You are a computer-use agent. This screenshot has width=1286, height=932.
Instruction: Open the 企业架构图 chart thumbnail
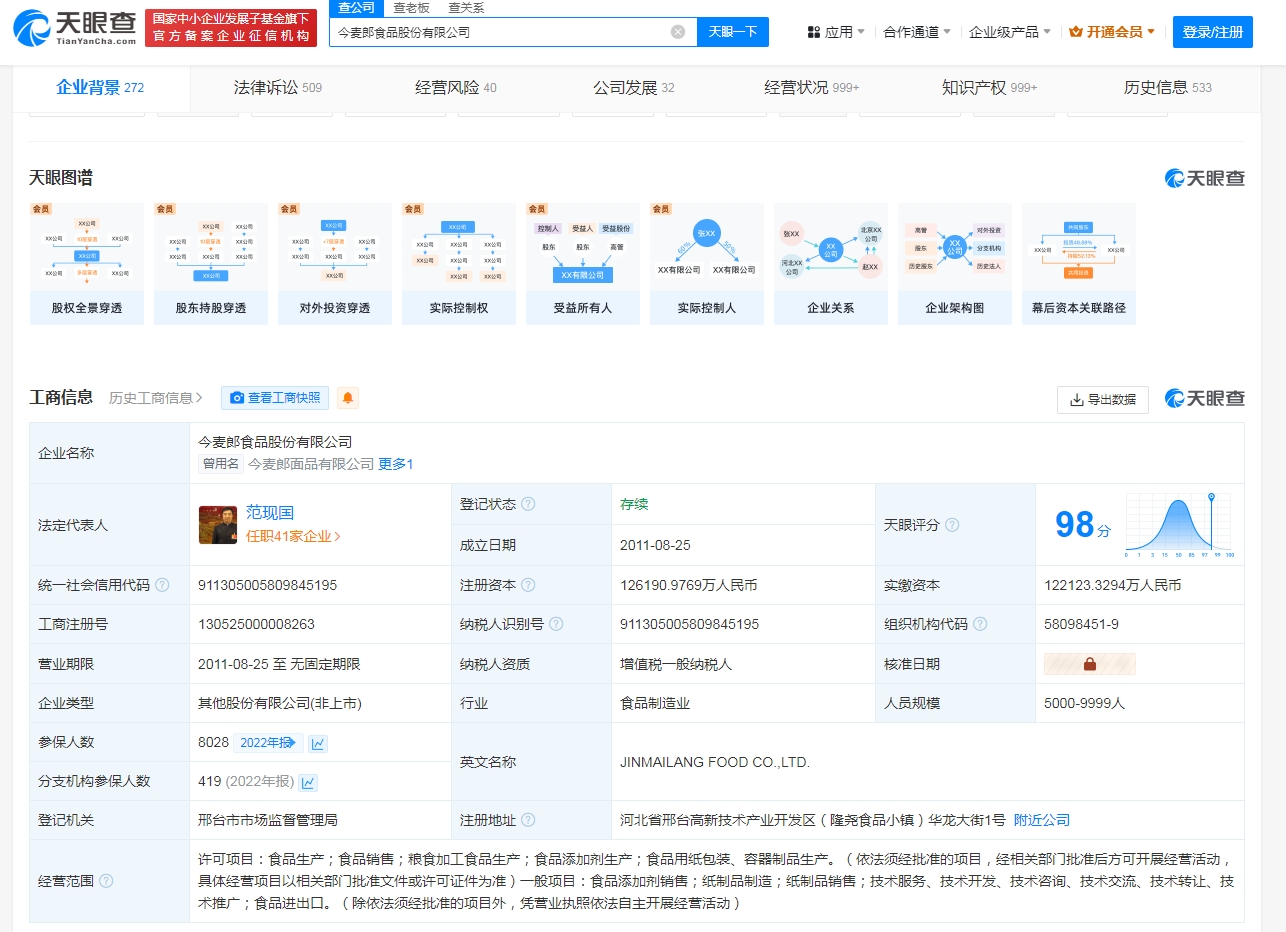click(x=955, y=264)
